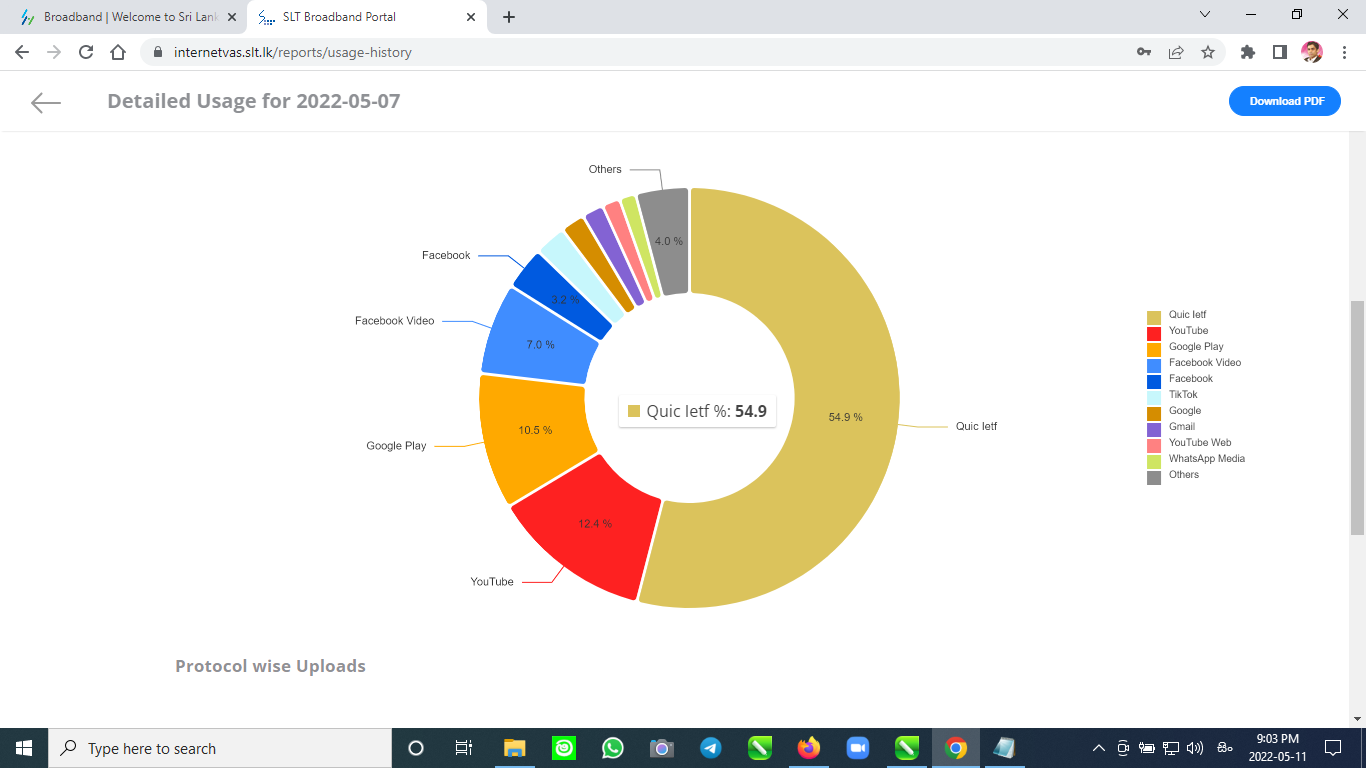This screenshot has height=768, width=1366.
Task: Click the Detailed Usage for 2022-05-07 heading
Action: (253, 101)
